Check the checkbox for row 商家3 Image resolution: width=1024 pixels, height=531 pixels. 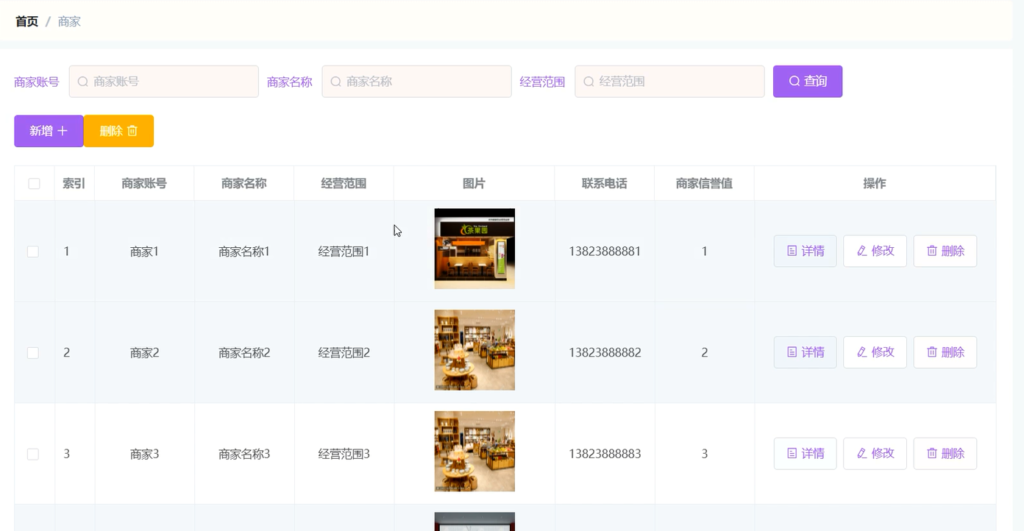(33, 454)
